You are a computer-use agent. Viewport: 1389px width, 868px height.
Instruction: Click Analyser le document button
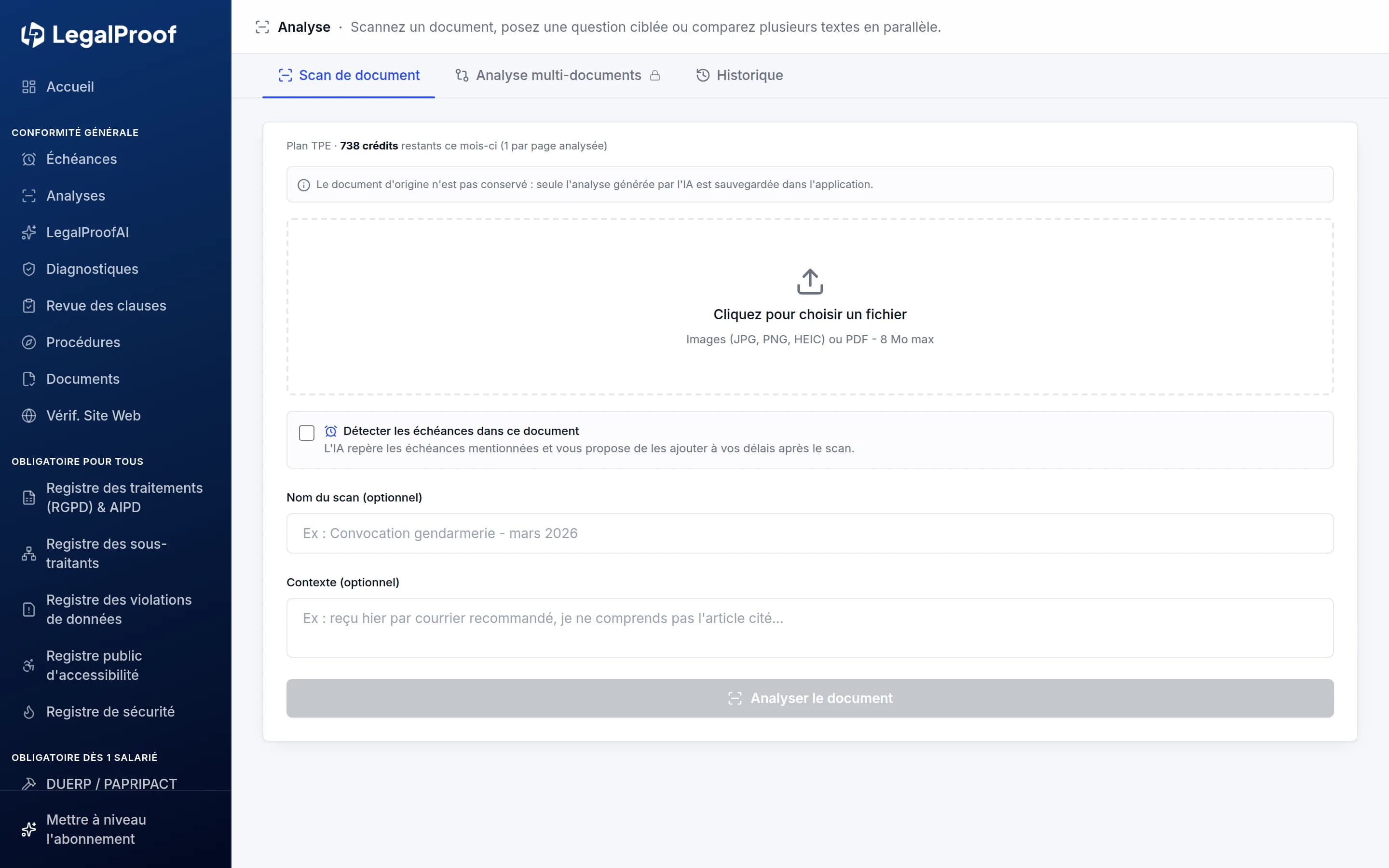click(810, 698)
